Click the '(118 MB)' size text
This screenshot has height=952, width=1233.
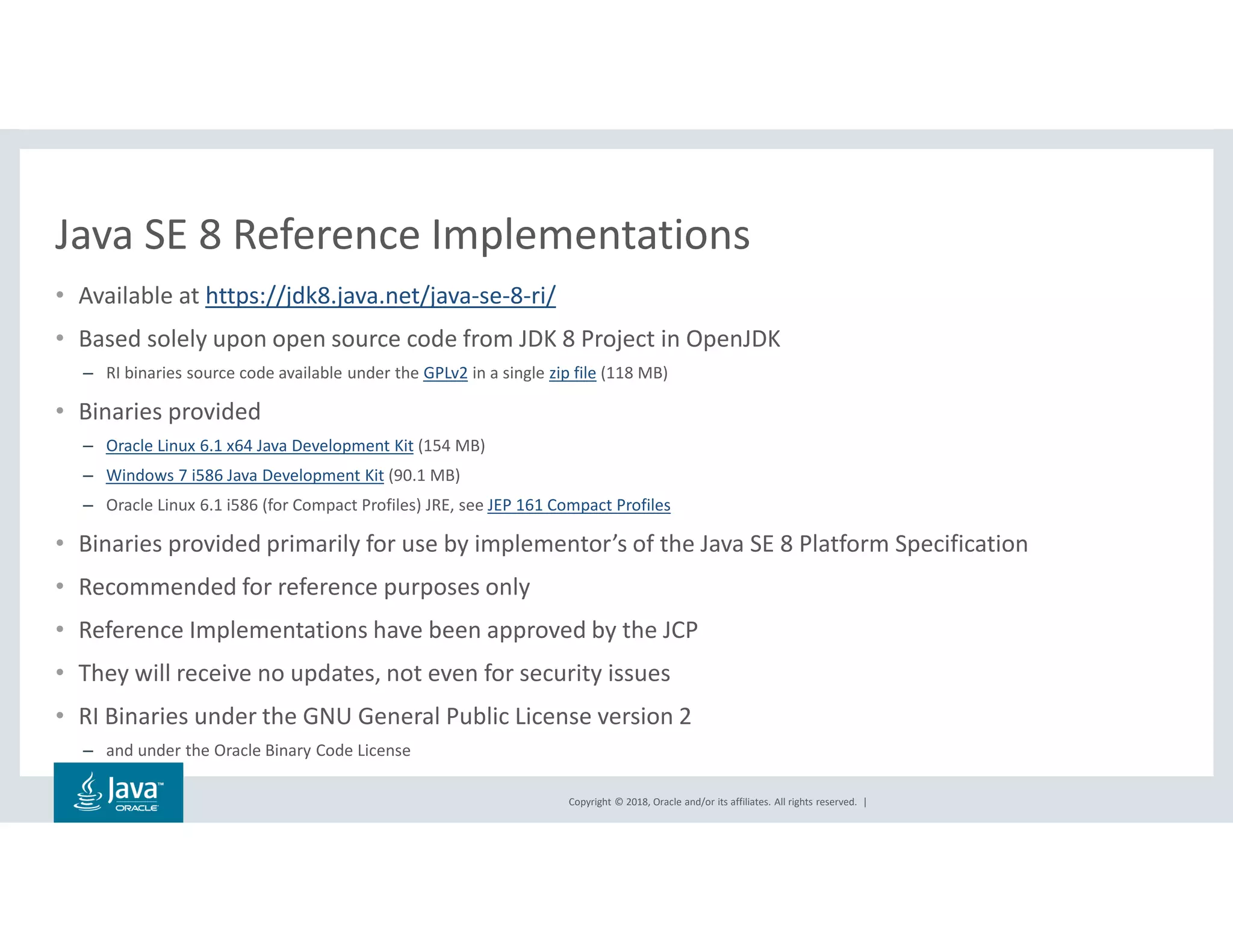tap(634, 373)
